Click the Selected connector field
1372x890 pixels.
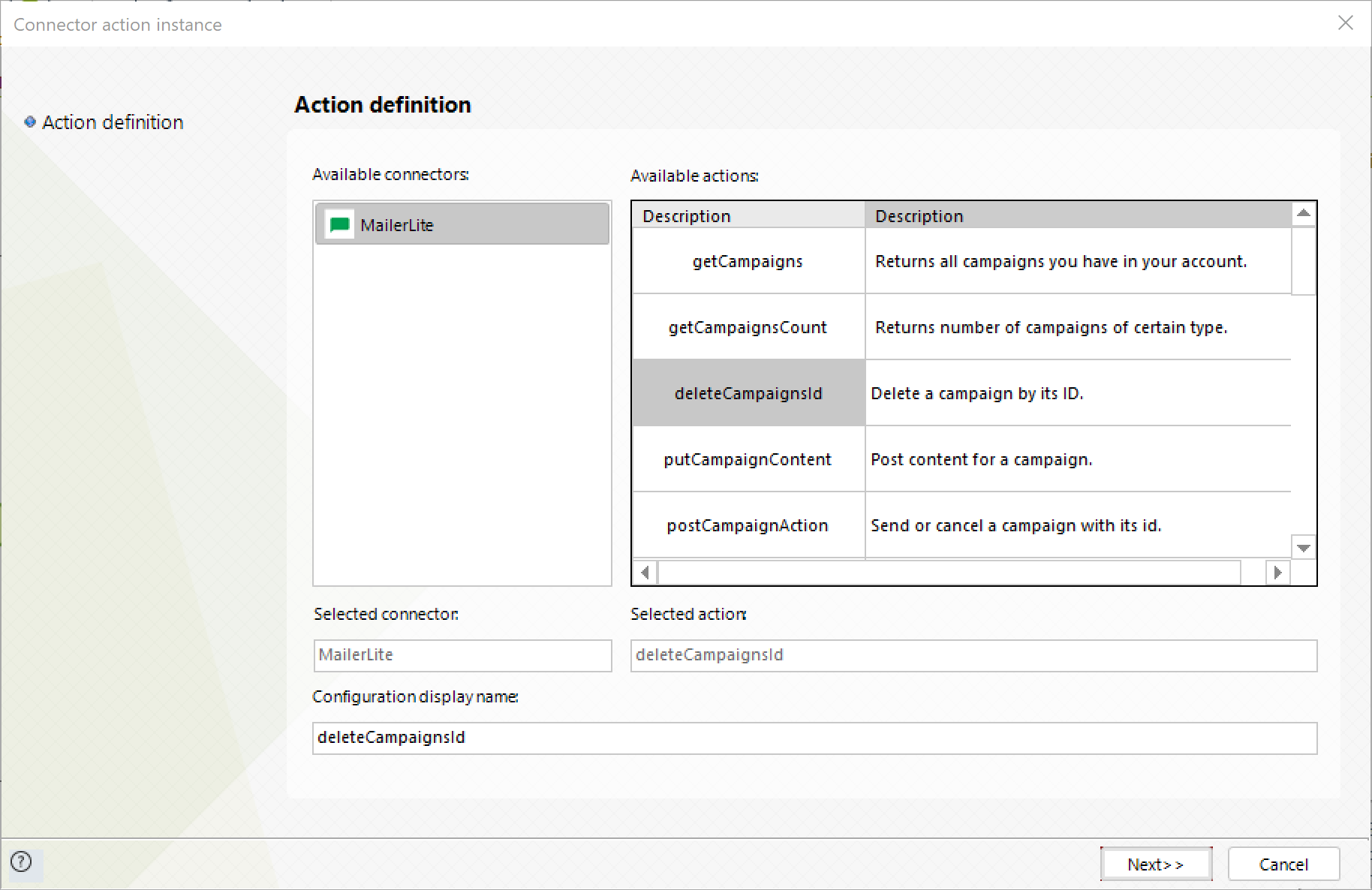462,655
